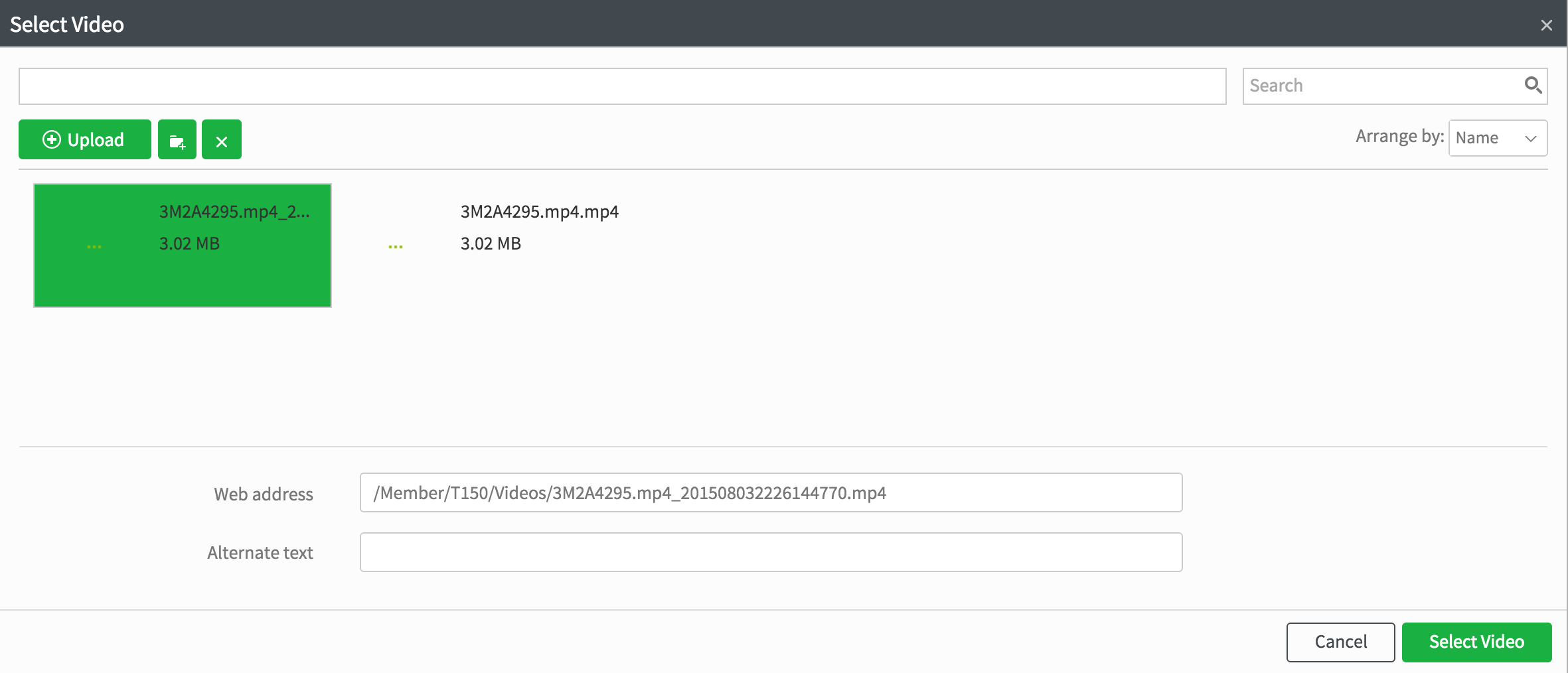Click the empty path field above Upload
The height and width of the screenshot is (673, 1568).
coord(622,86)
